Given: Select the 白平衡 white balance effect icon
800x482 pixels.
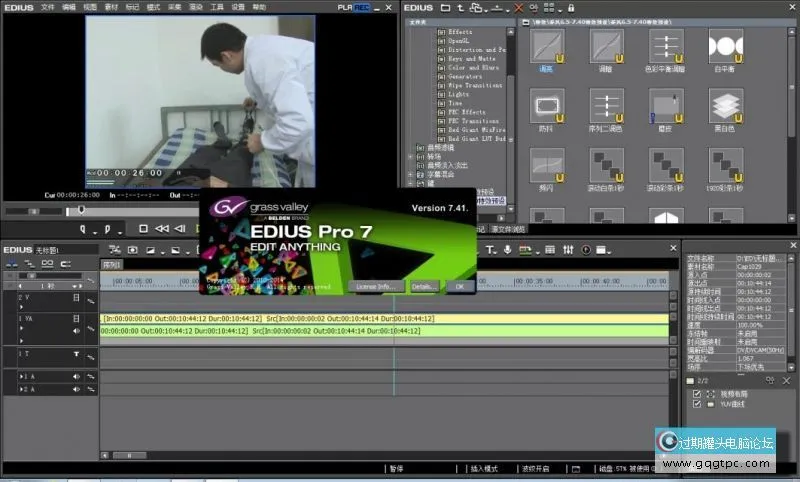Looking at the screenshot, I should coord(726,46).
